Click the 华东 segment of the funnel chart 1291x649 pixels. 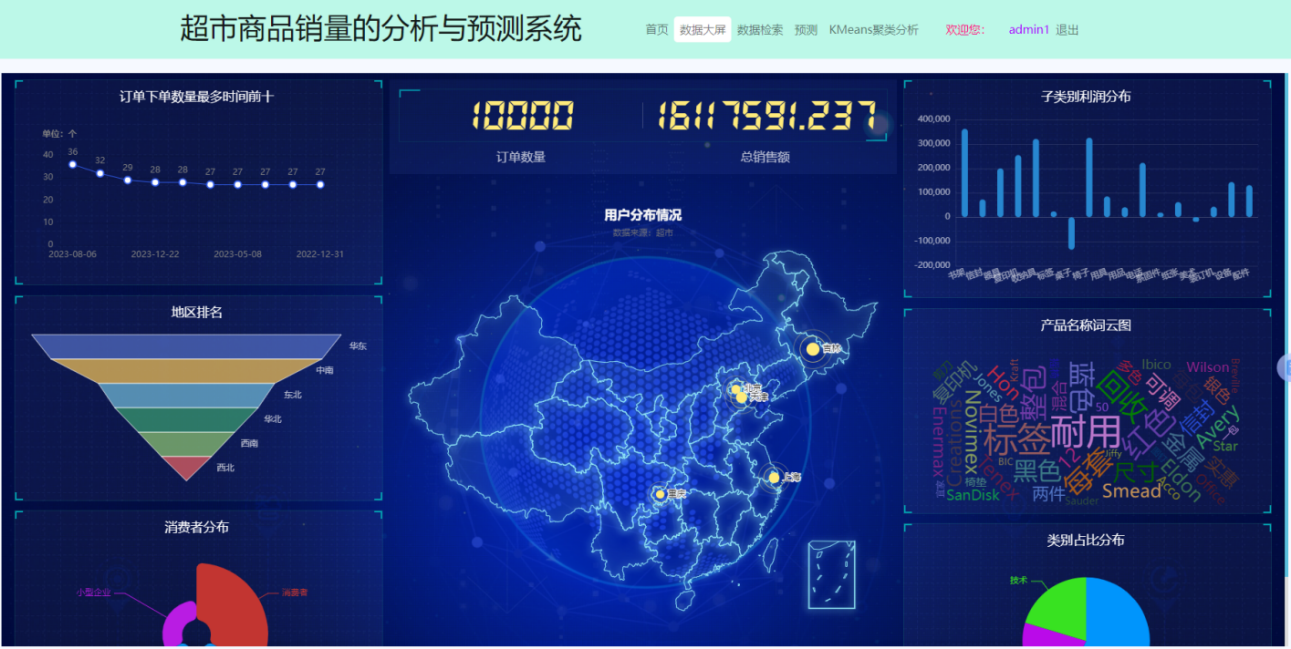[x=185, y=347]
